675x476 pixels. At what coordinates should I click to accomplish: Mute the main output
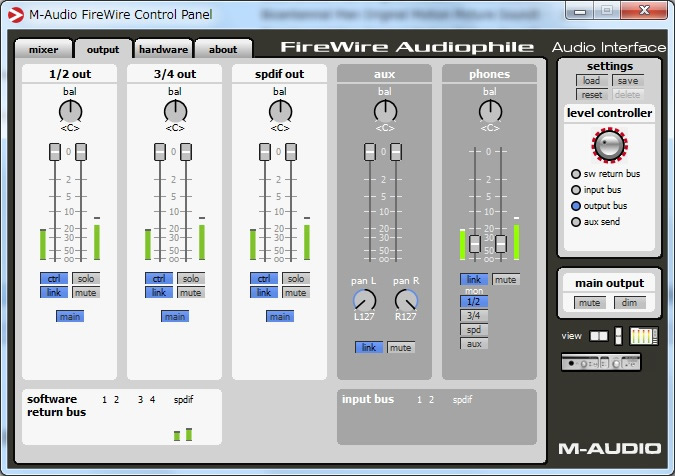pyautogui.click(x=590, y=303)
